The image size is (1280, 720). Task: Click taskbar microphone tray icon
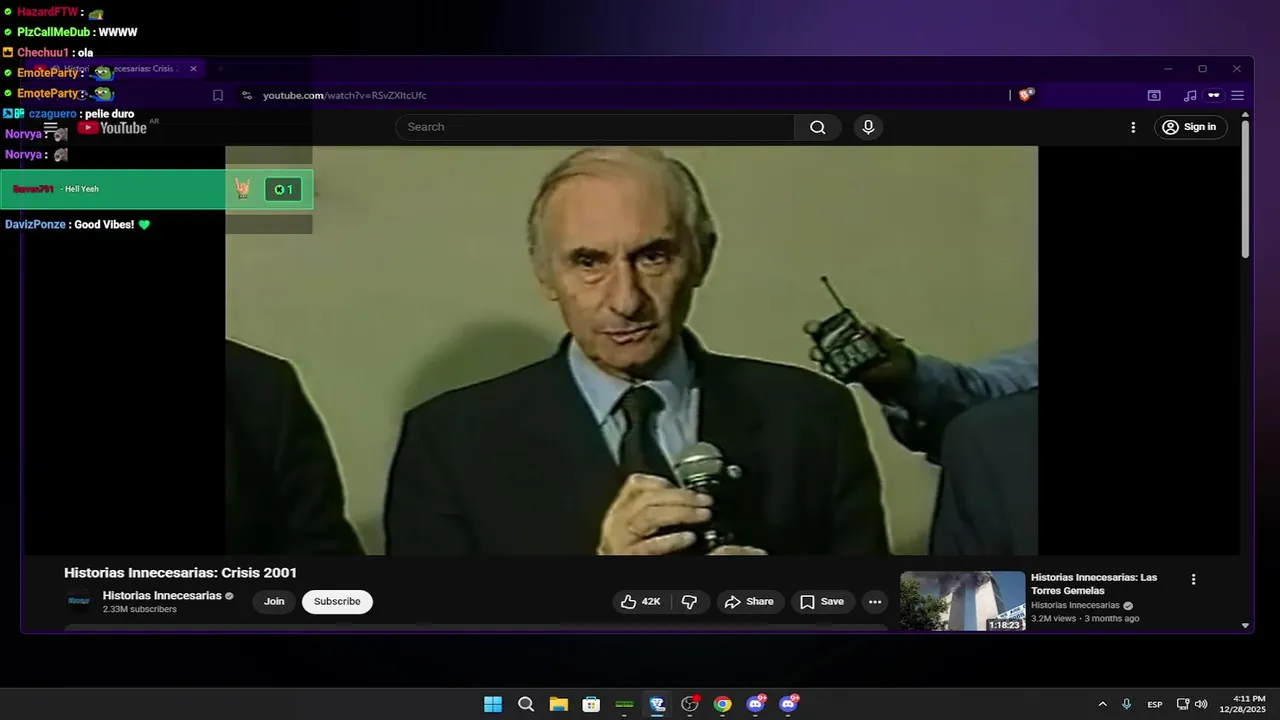(1127, 704)
